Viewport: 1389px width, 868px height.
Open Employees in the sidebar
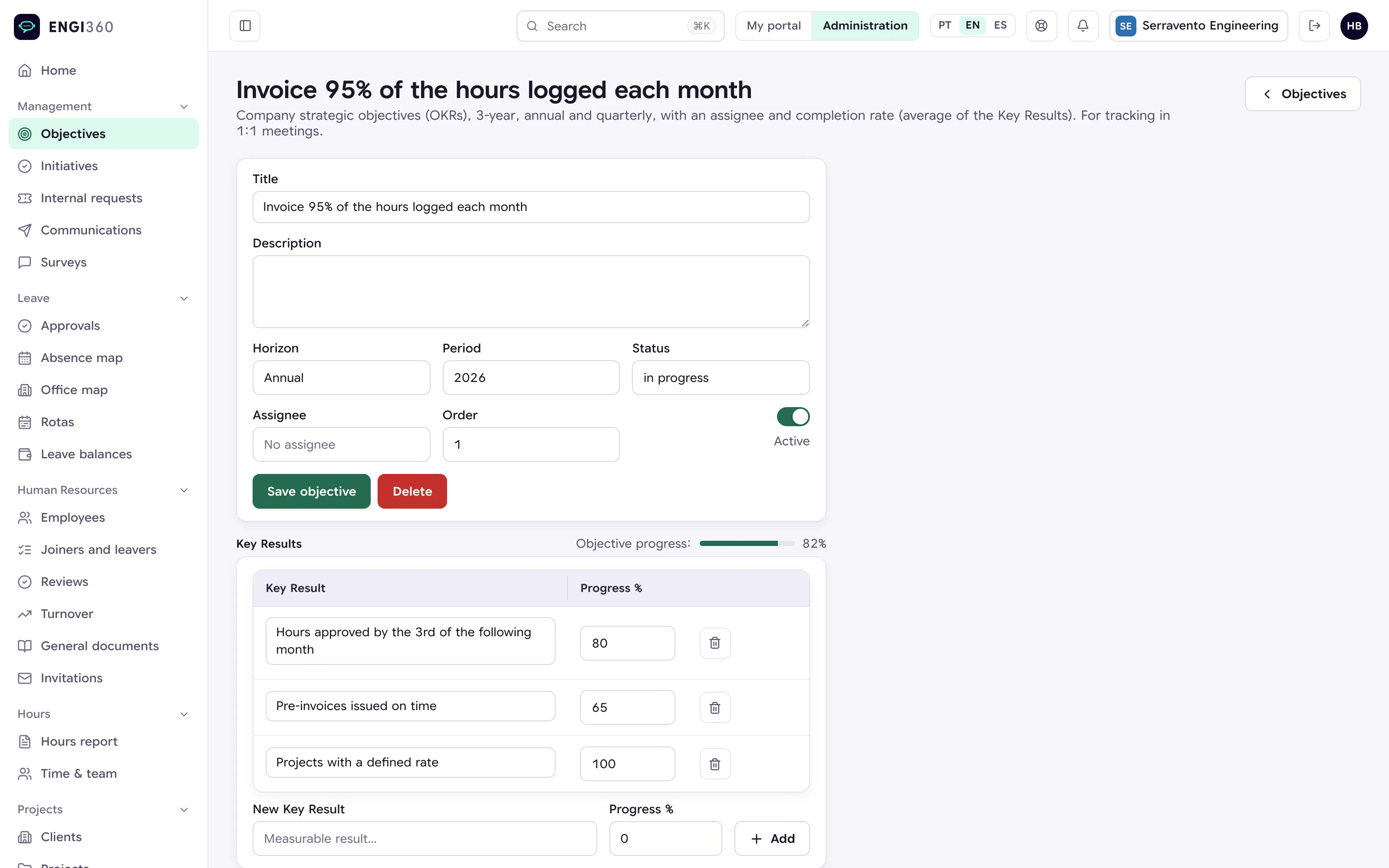(104, 517)
